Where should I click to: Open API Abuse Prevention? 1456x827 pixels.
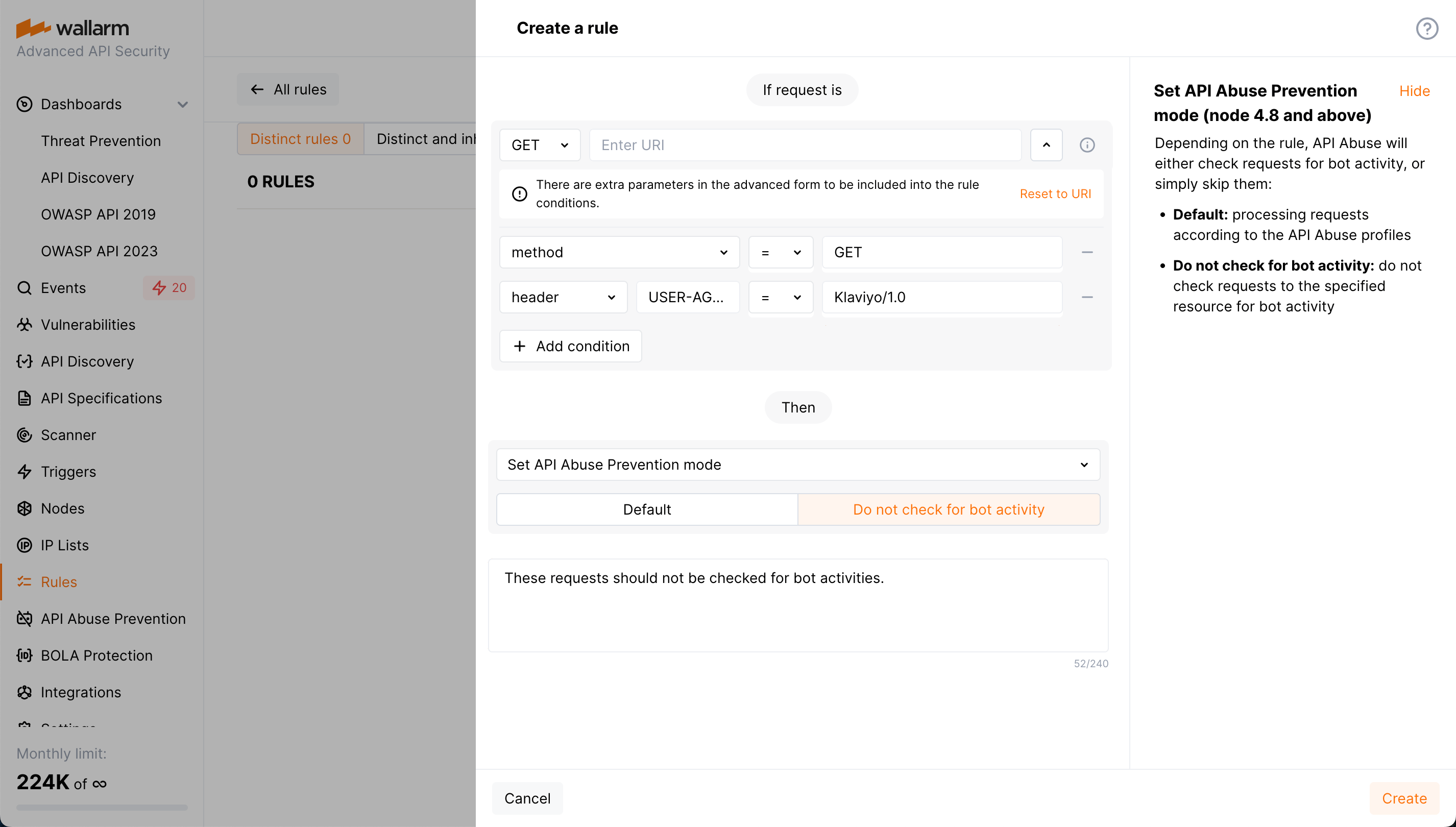(113, 619)
